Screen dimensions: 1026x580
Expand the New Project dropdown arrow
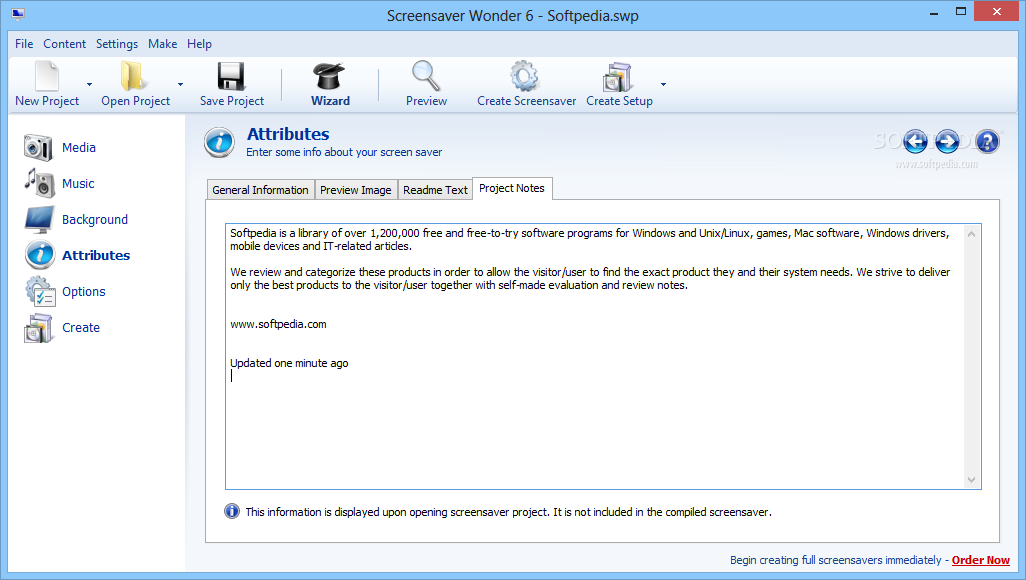coord(90,84)
